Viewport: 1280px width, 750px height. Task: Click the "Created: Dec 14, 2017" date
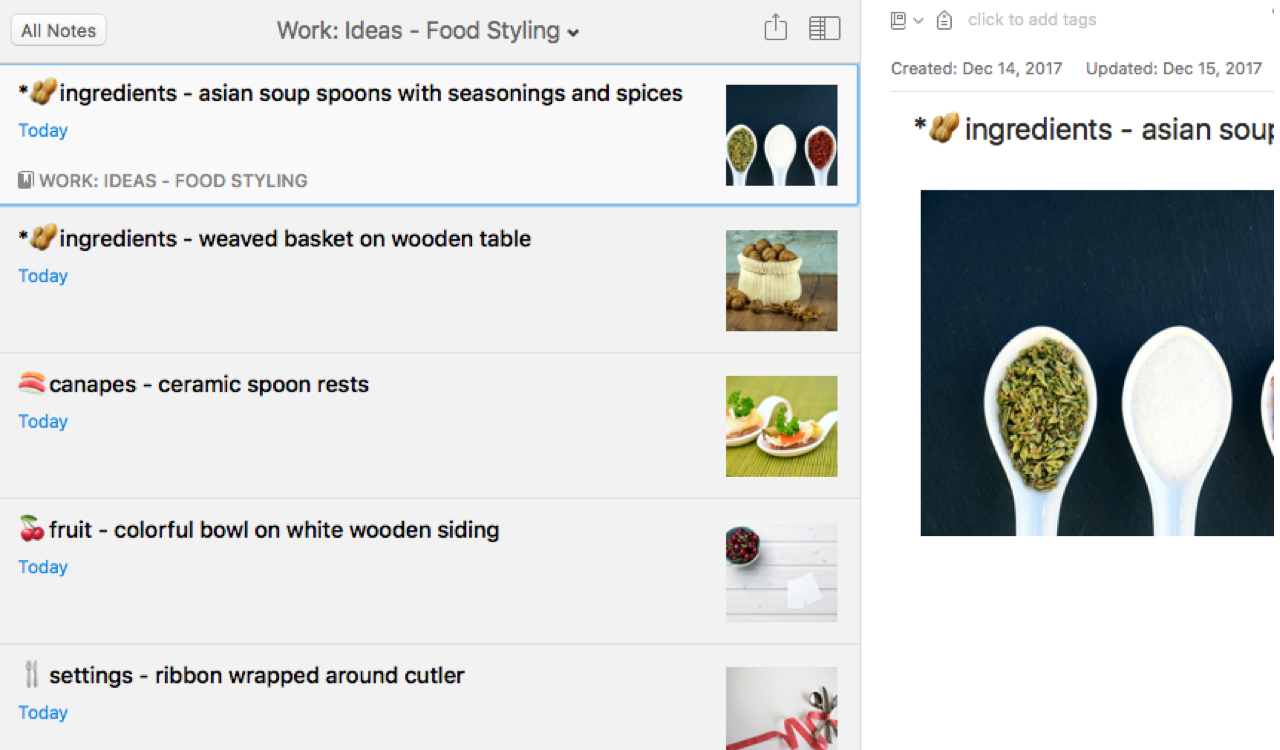(976, 69)
